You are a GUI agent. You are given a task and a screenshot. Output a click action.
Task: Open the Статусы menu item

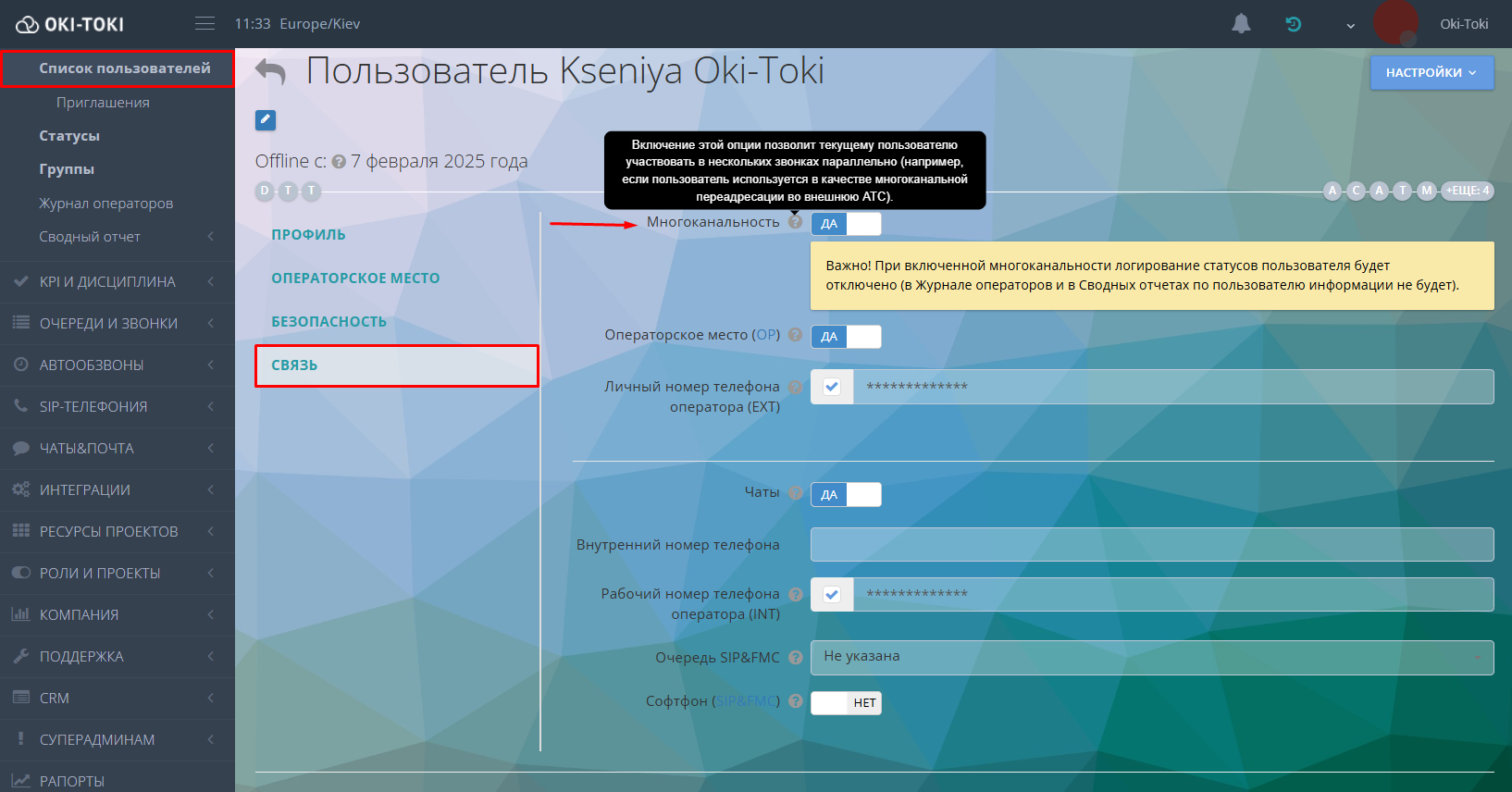pos(69,136)
